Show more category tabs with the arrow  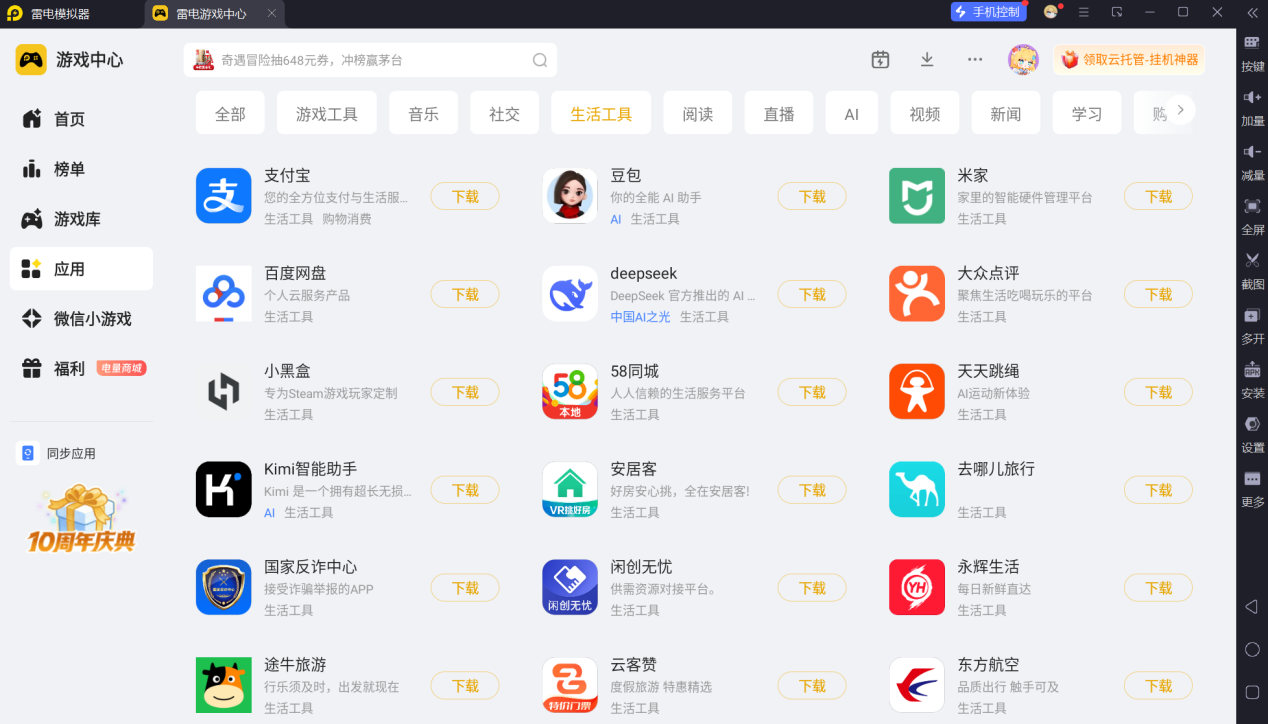pyautogui.click(x=1180, y=110)
